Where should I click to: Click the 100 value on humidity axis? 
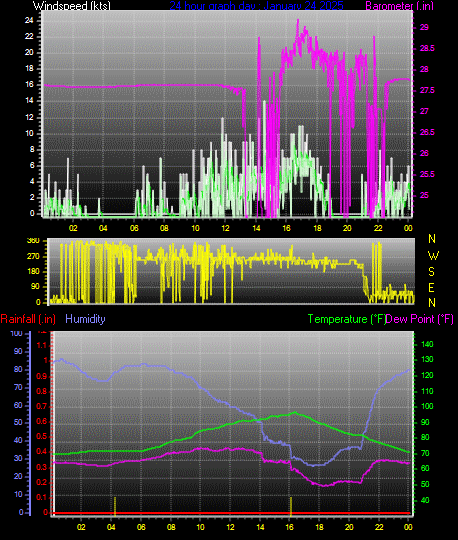tap(16, 333)
